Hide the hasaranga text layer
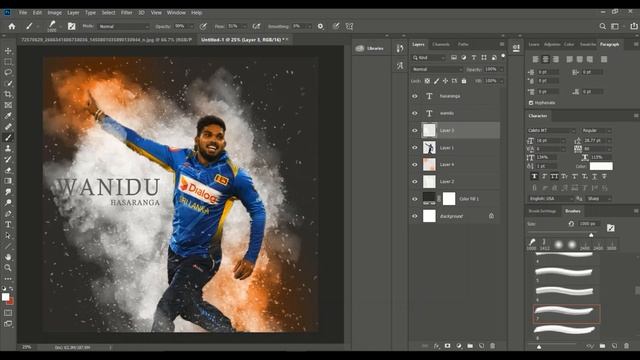Image resolution: width=640 pixels, height=360 pixels. [415, 96]
